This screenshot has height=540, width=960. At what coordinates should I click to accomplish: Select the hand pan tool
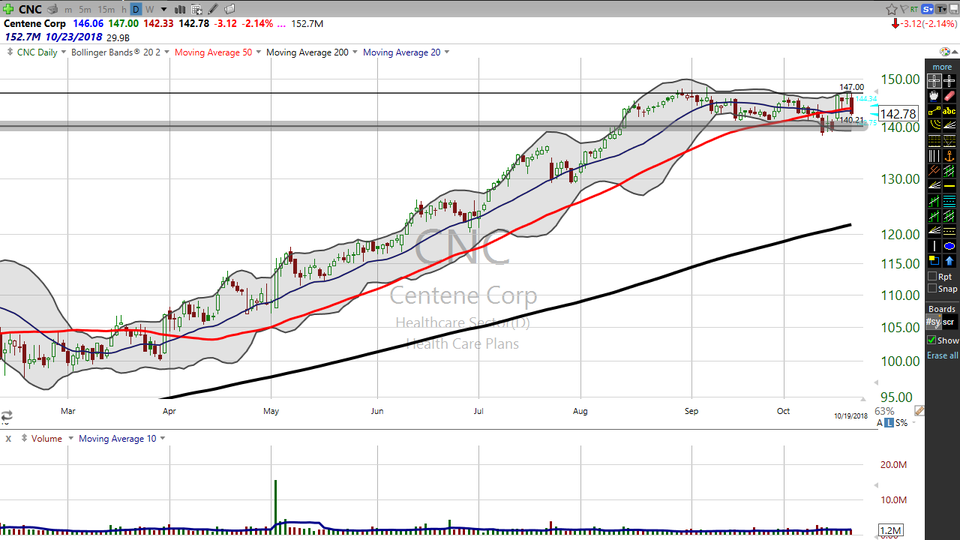pyautogui.click(x=935, y=96)
